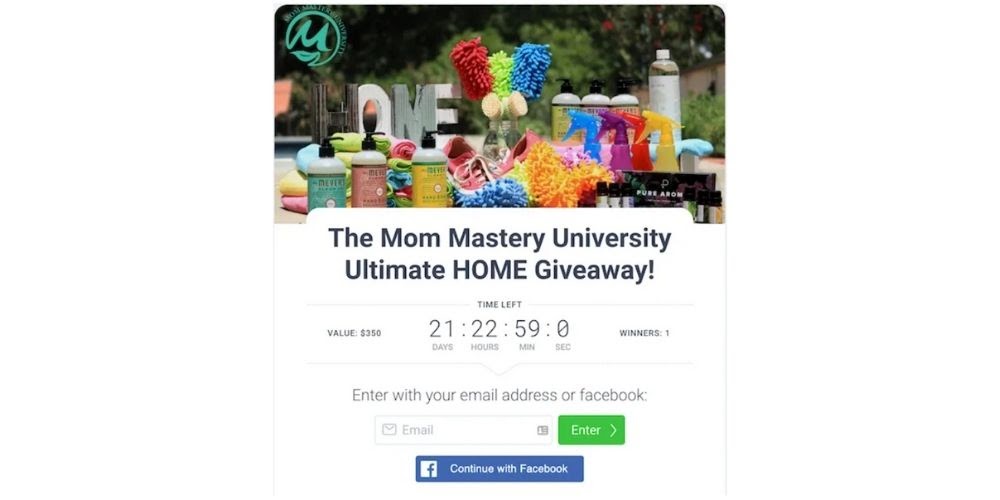
Task: Click the giveaway cleaning products banner image
Action: (x=499, y=115)
